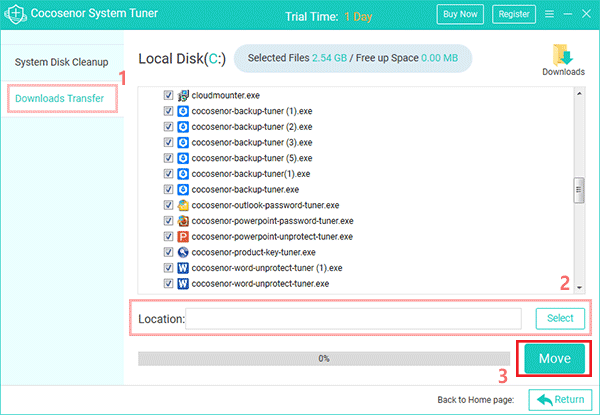Image resolution: width=600 pixels, height=415 pixels.
Task: Click icon of cocosenor-word-unprotect-tuner.exe
Action: click(183, 283)
